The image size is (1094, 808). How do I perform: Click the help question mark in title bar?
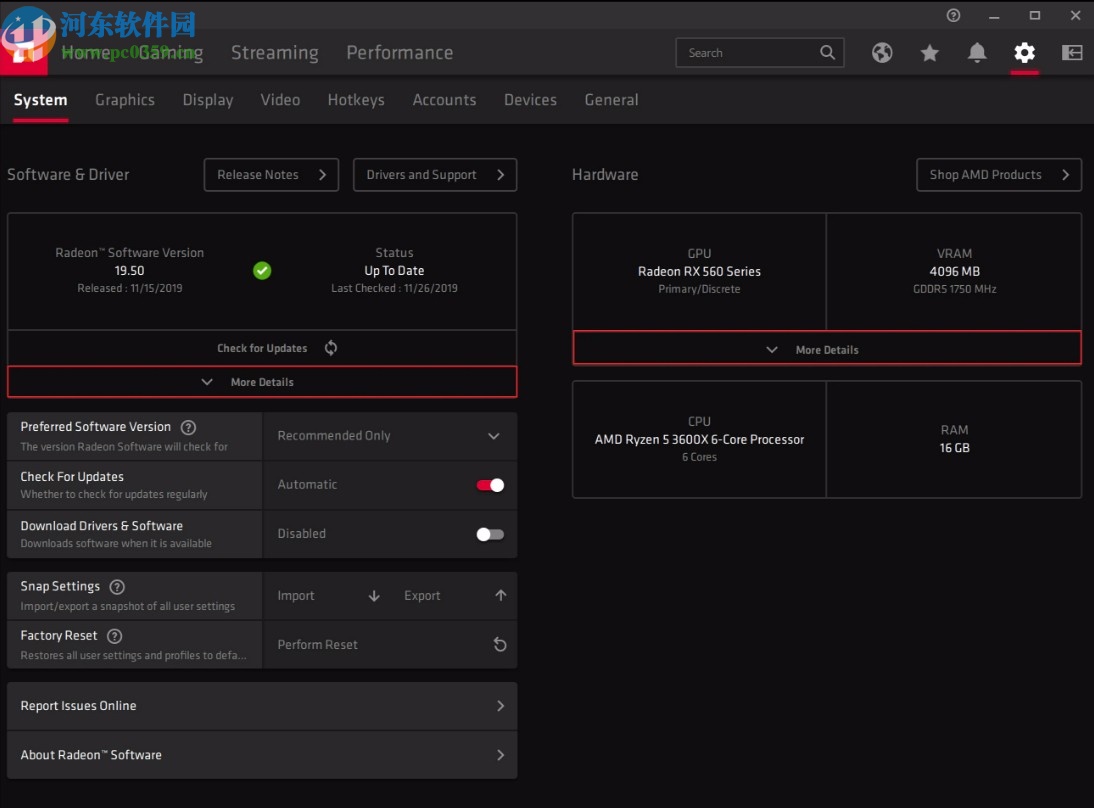point(953,15)
